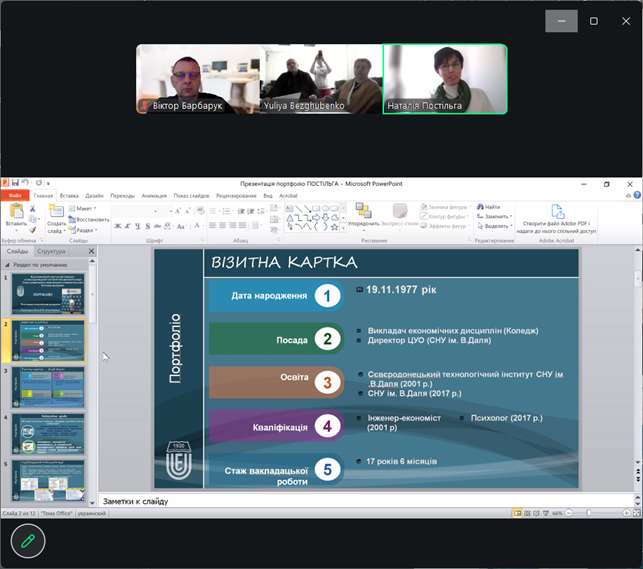
Task: Click the font color (A) button
Action: click(197, 226)
